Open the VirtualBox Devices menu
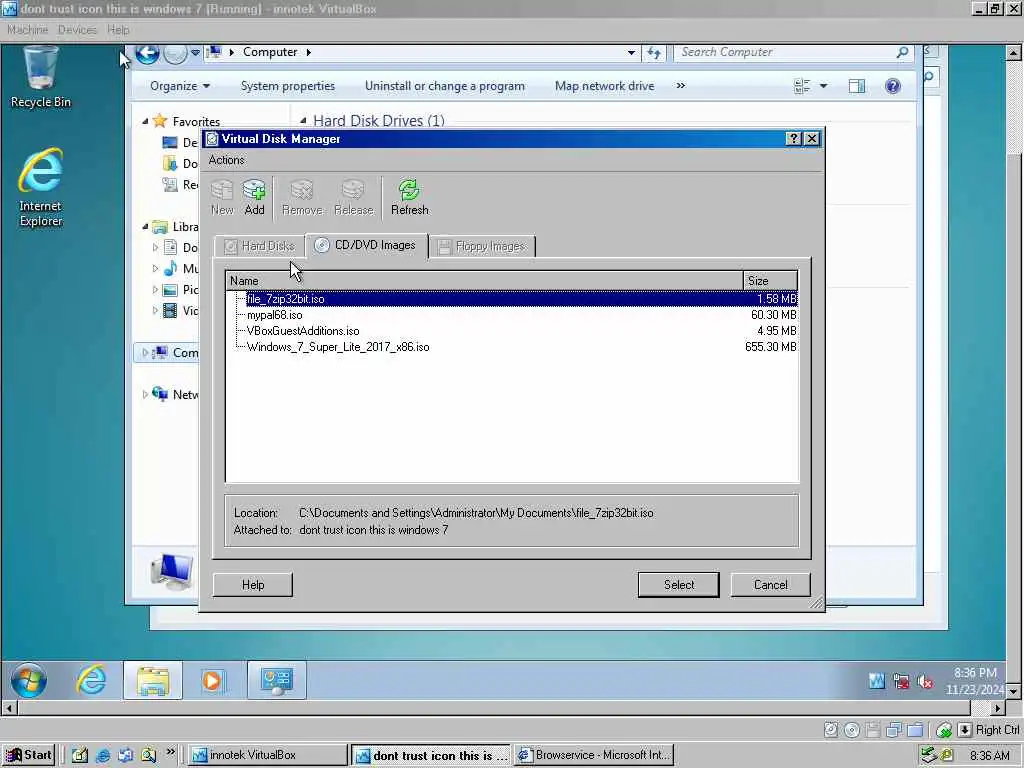This screenshot has height=768, width=1024. pos(77,30)
